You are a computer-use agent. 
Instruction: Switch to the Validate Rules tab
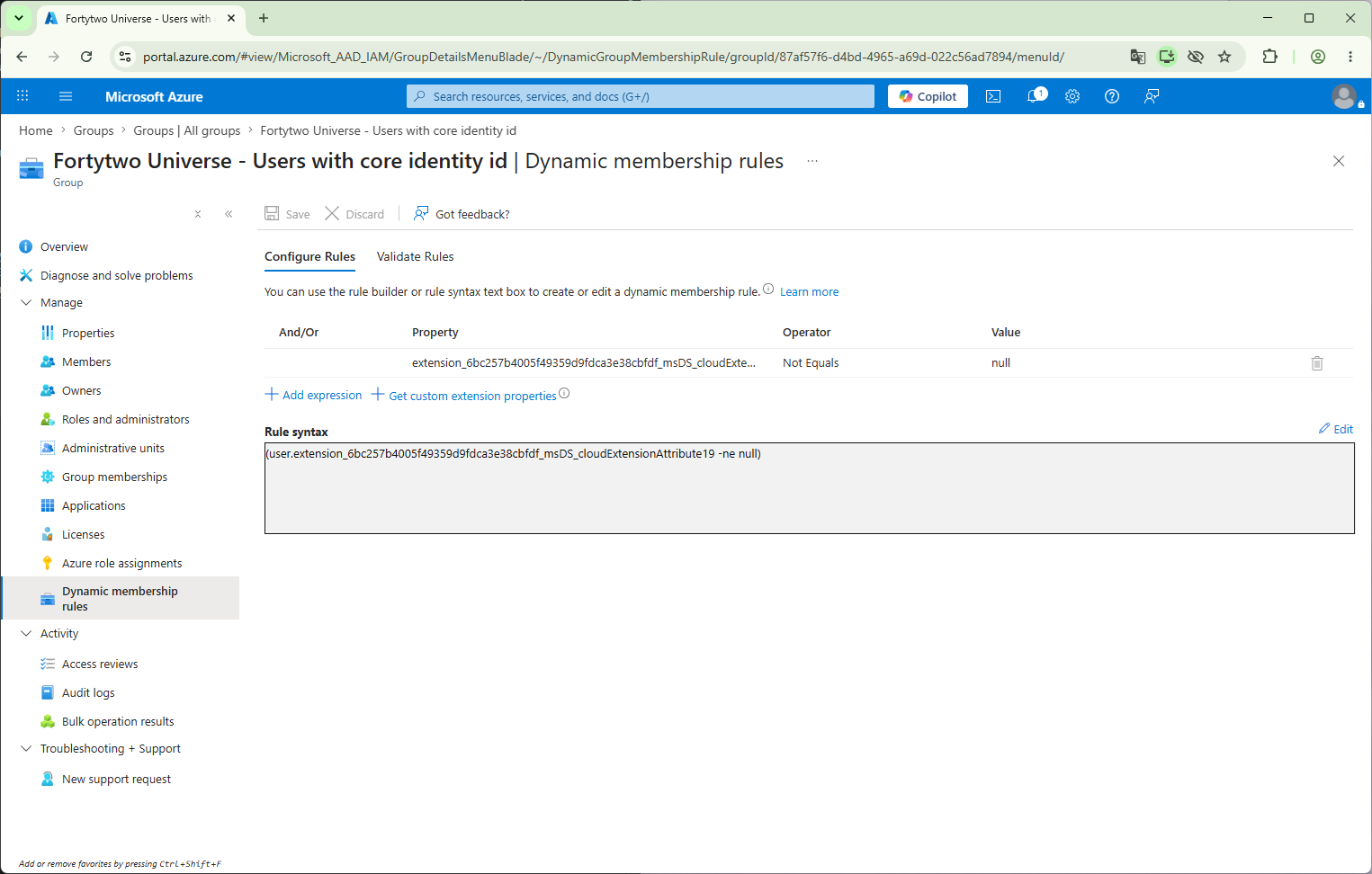[x=415, y=257]
